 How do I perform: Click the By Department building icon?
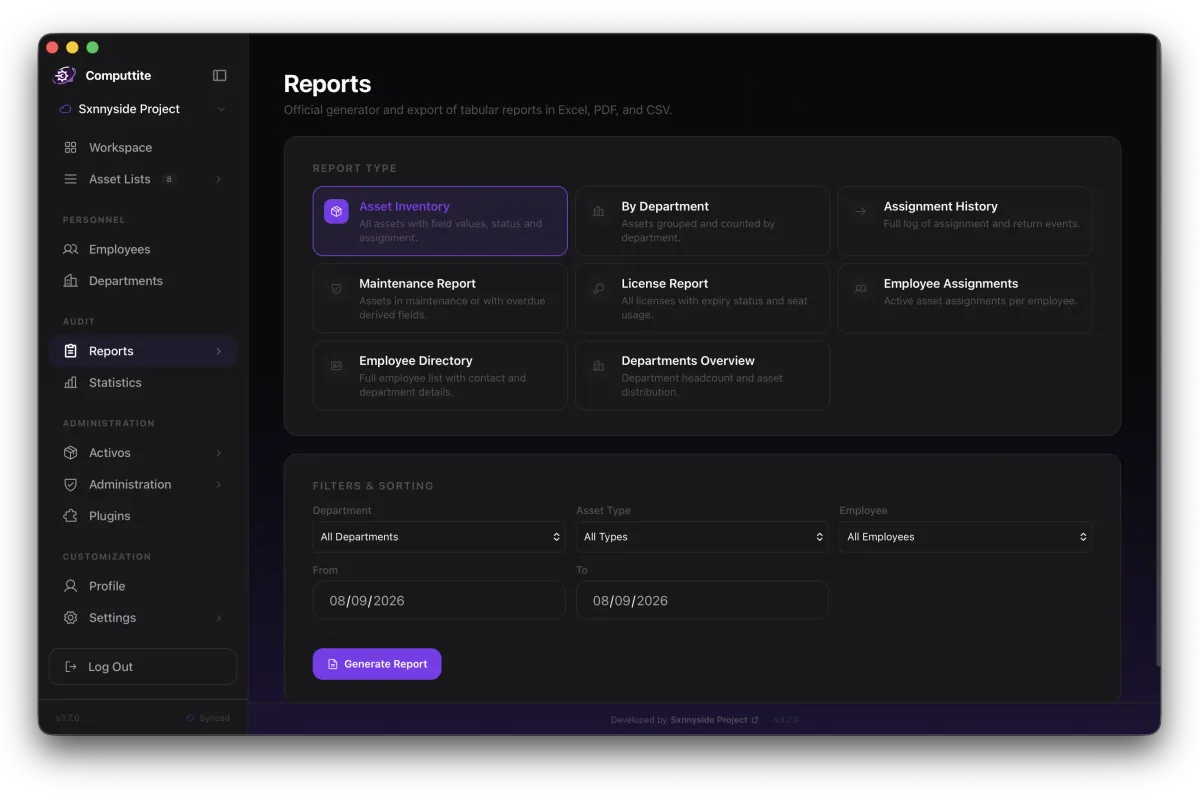click(x=598, y=211)
